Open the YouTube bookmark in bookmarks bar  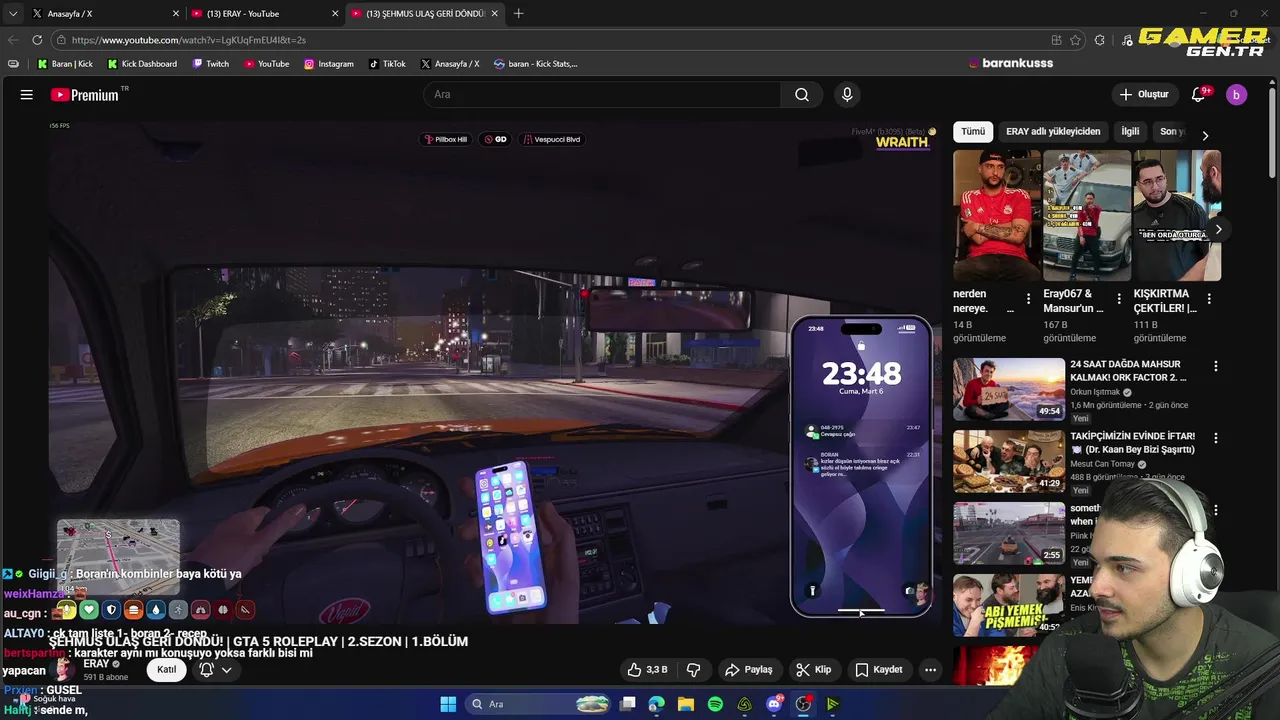click(x=266, y=64)
